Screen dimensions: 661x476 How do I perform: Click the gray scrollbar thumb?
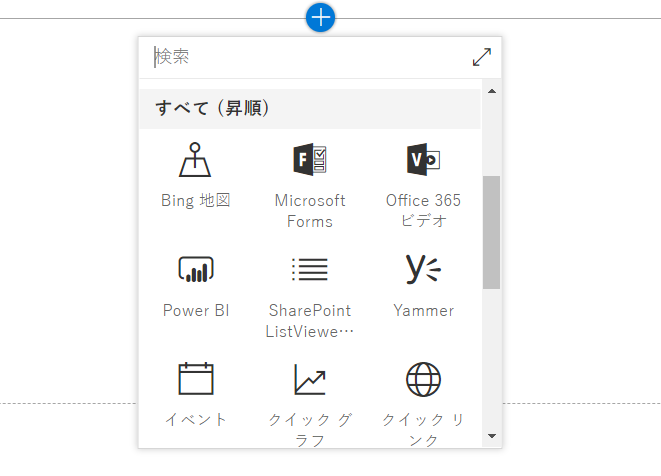pyautogui.click(x=492, y=232)
